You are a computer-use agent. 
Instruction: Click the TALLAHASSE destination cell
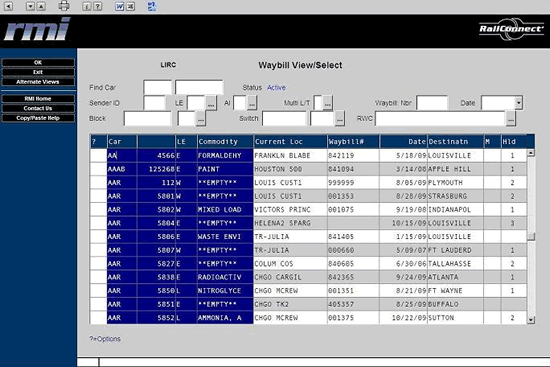coord(455,263)
